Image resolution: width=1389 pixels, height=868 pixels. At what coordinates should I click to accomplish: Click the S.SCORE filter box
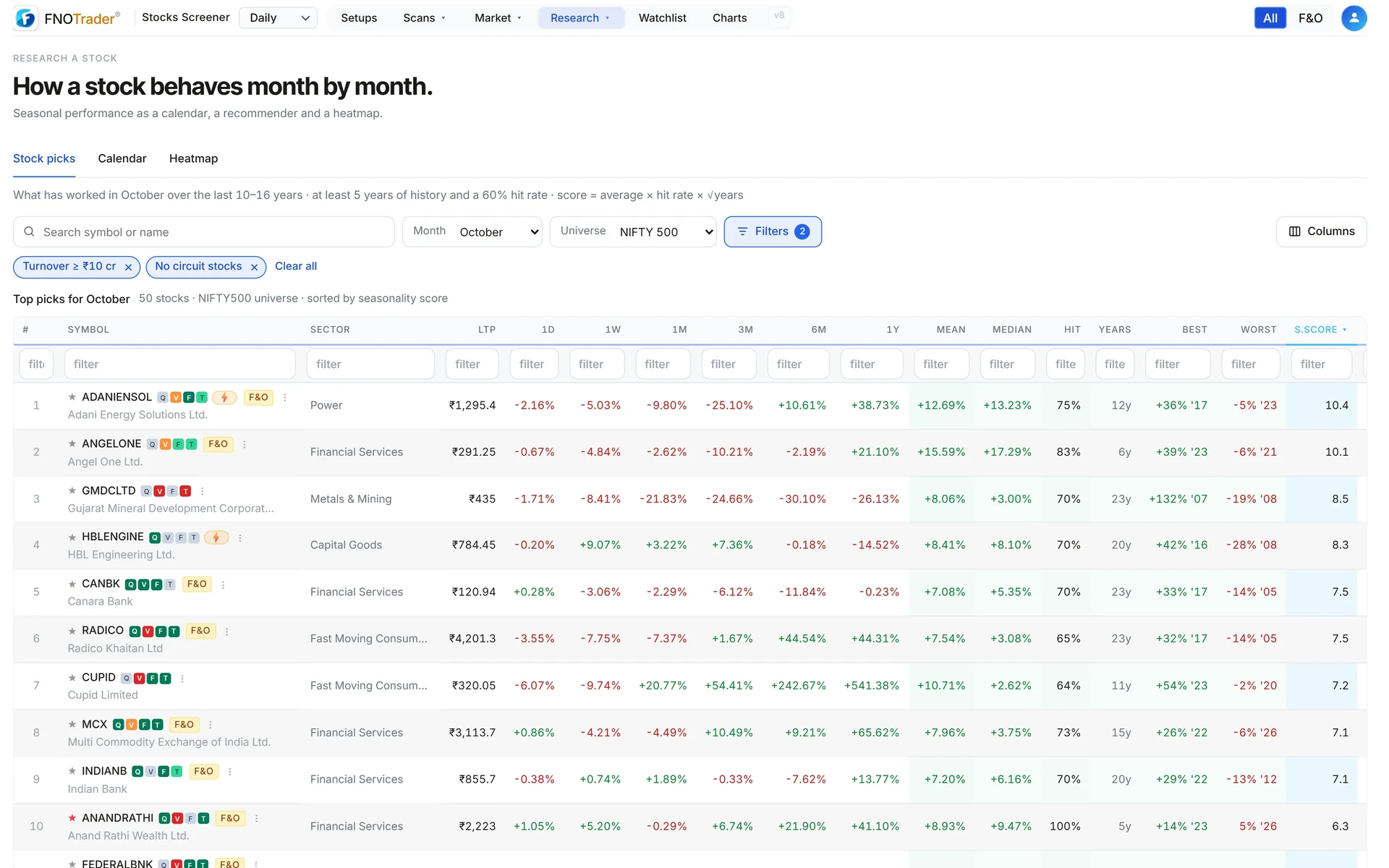point(1321,365)
